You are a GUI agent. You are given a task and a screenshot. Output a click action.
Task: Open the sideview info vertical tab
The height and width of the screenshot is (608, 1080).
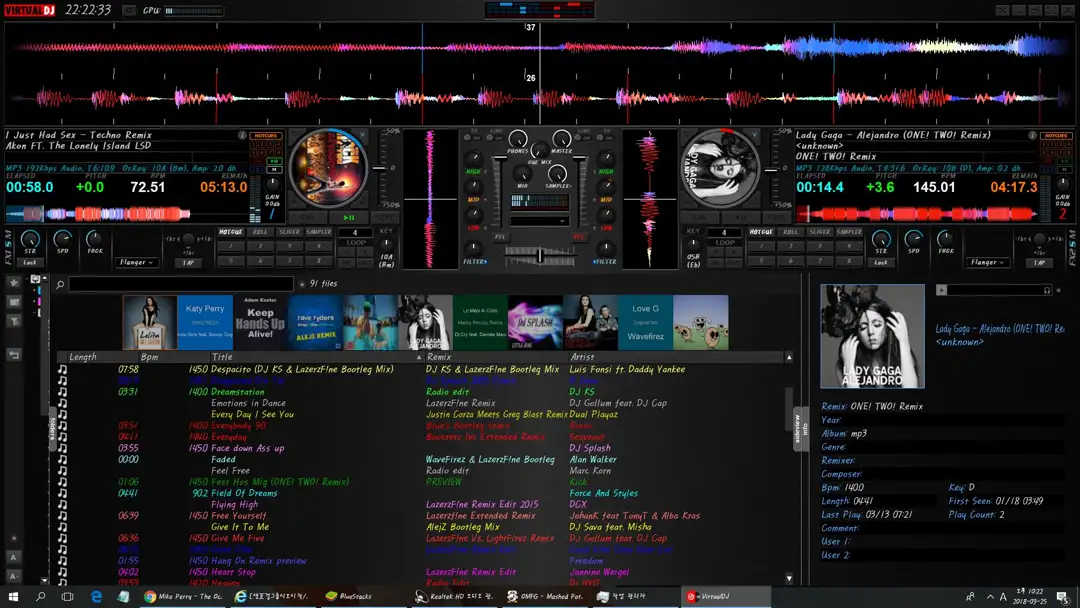[800, 429]
